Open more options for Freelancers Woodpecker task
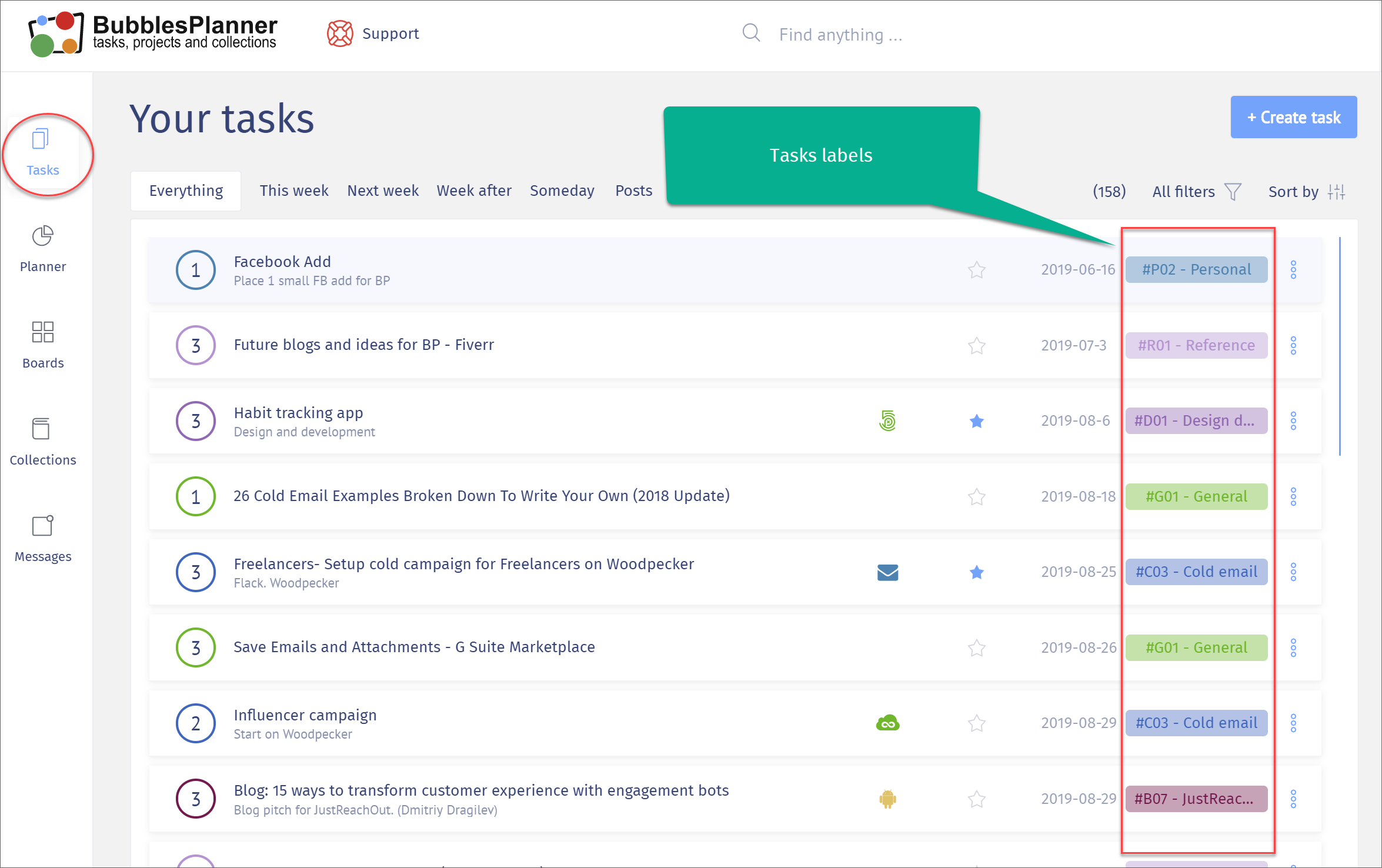The image size is (1382, 868). click(1293, 572)
